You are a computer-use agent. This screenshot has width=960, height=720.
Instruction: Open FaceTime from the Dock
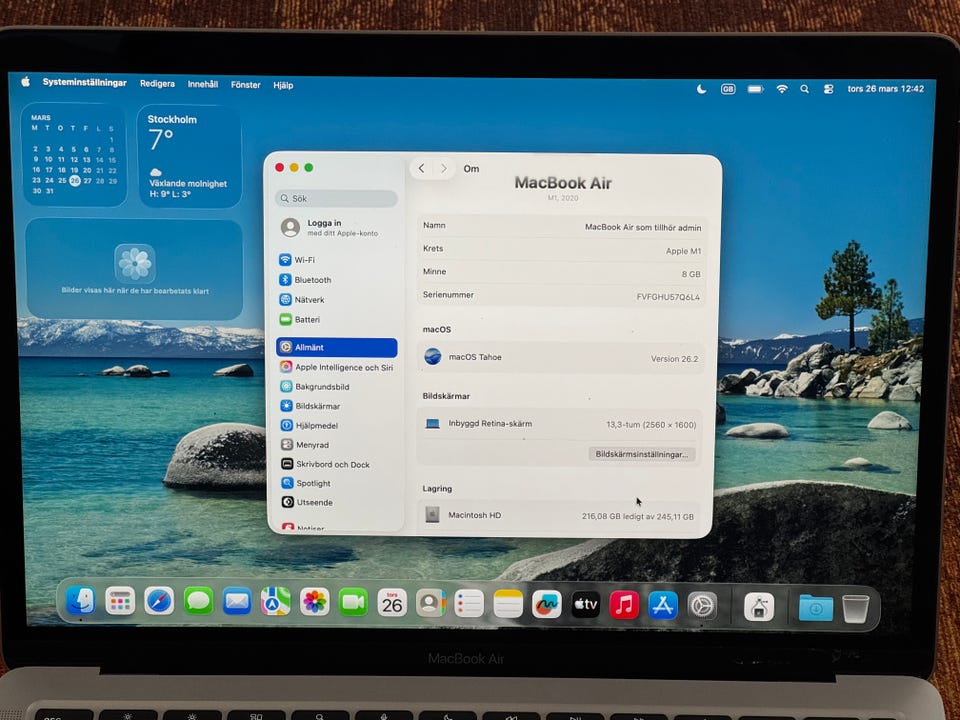353,603
